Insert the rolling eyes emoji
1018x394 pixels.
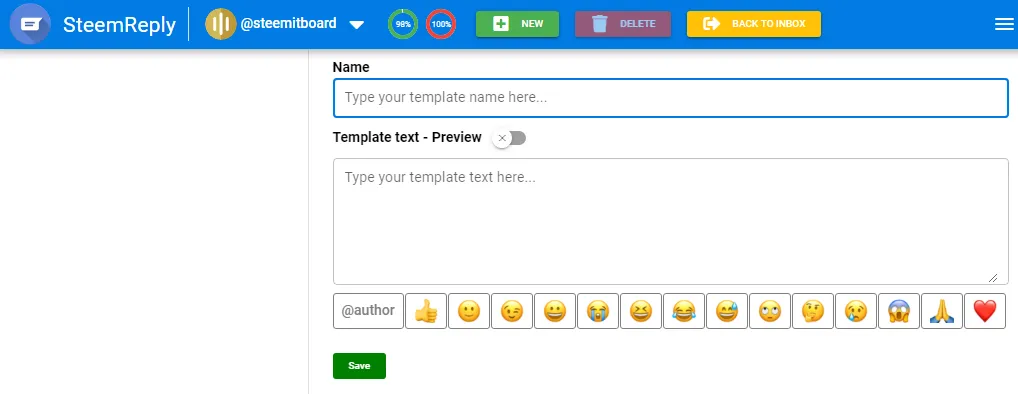tap(770, 311)
